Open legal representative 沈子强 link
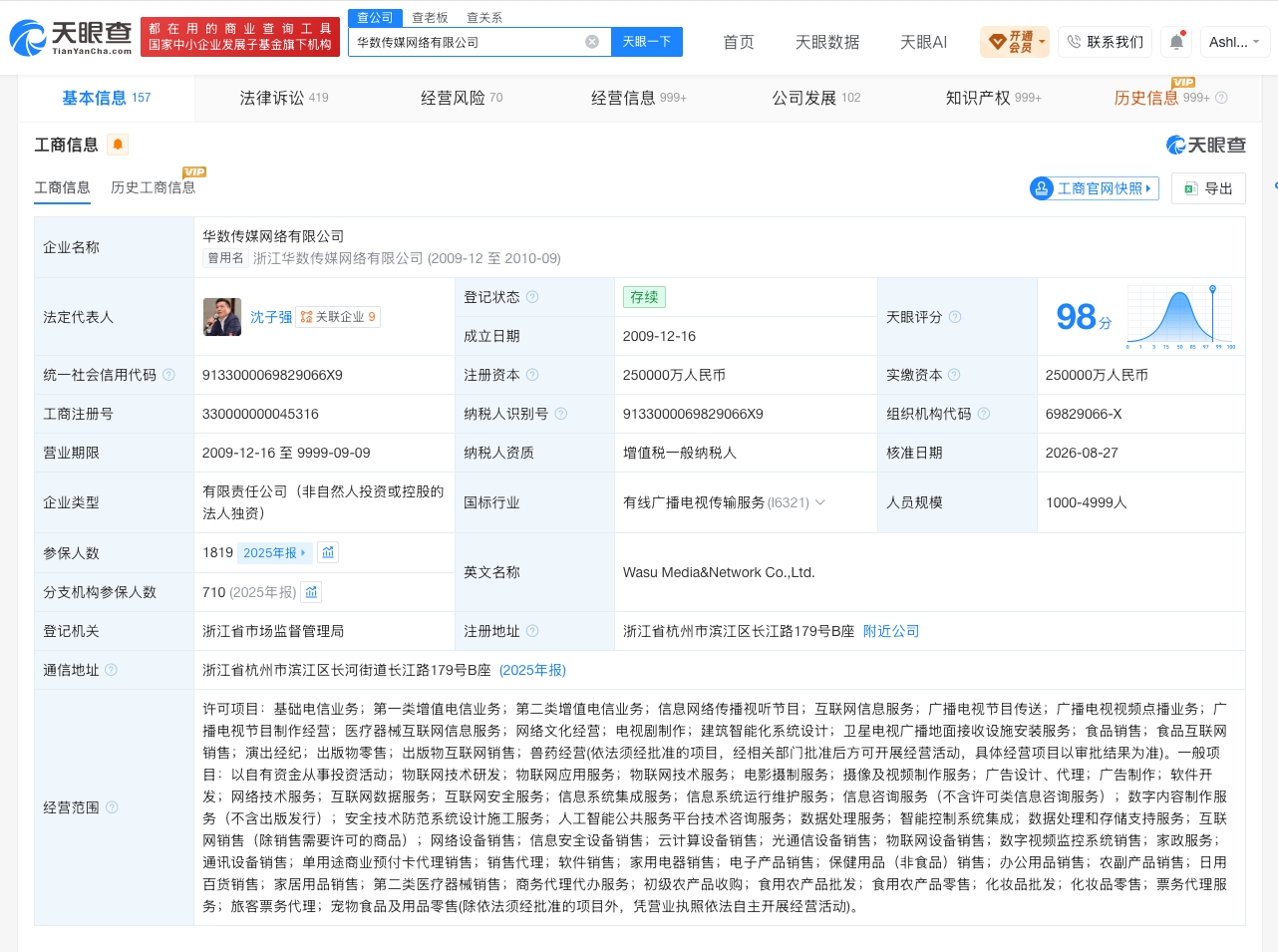The width and height of the screenshot is (1278, 952). [x=271, y=317]
